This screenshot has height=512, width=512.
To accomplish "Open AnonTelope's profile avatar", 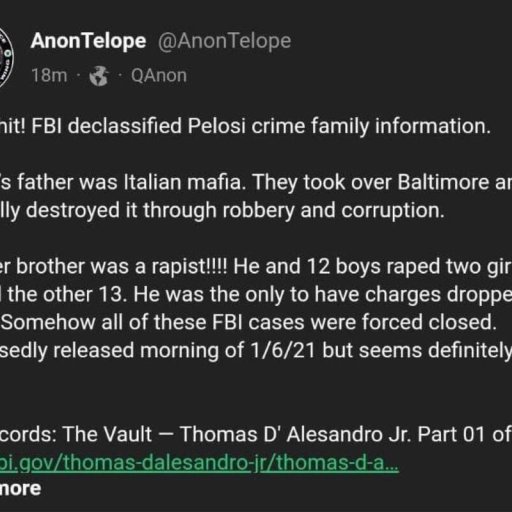I will pos(6,58).
